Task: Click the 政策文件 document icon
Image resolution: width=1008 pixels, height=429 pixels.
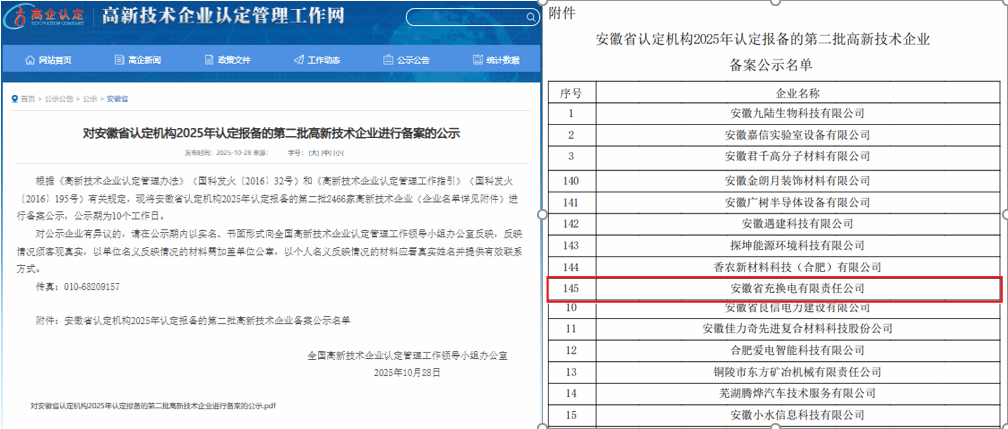Action: [x=208, y=60]
